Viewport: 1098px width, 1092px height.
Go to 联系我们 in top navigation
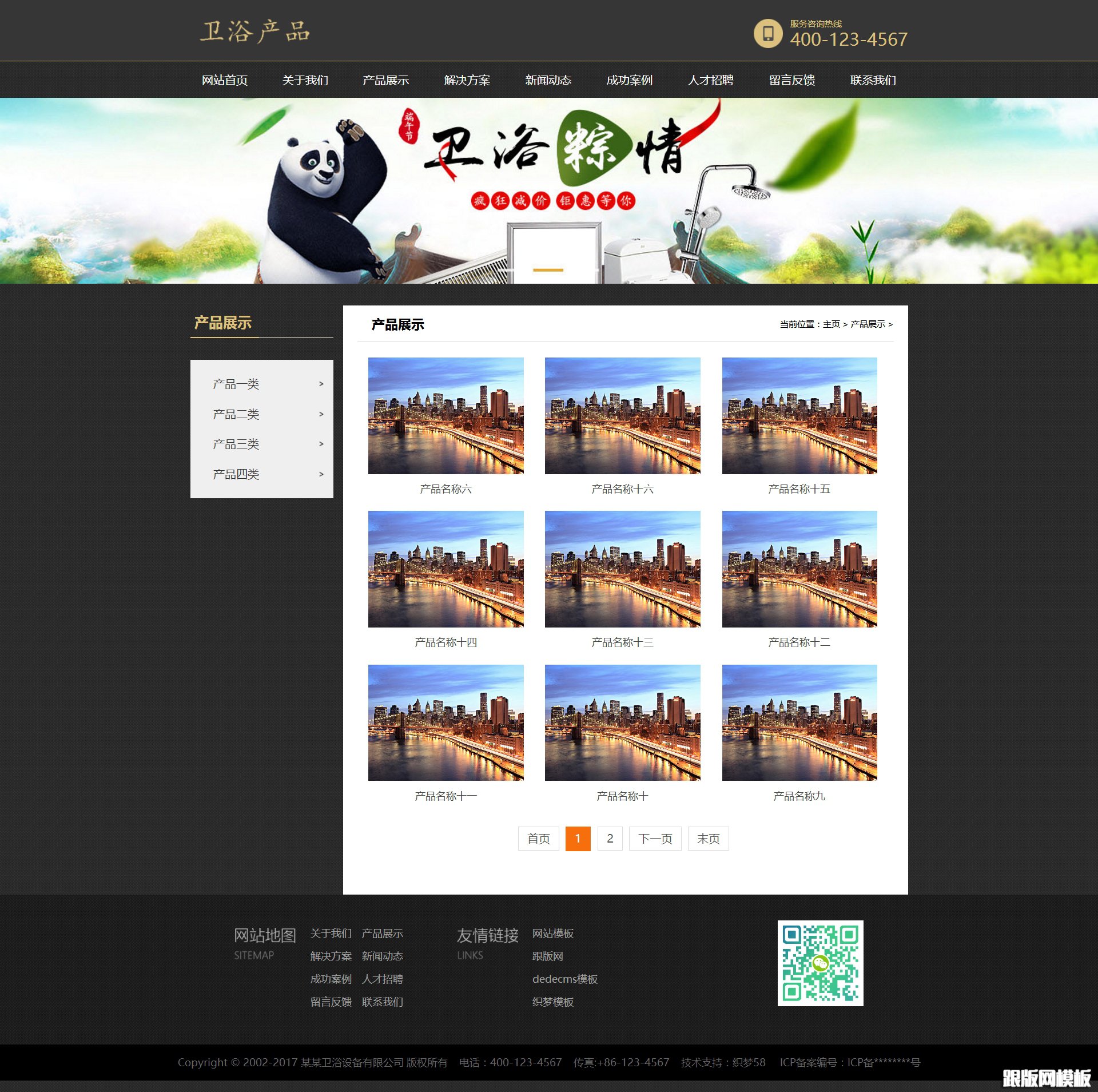coord(873,80)
